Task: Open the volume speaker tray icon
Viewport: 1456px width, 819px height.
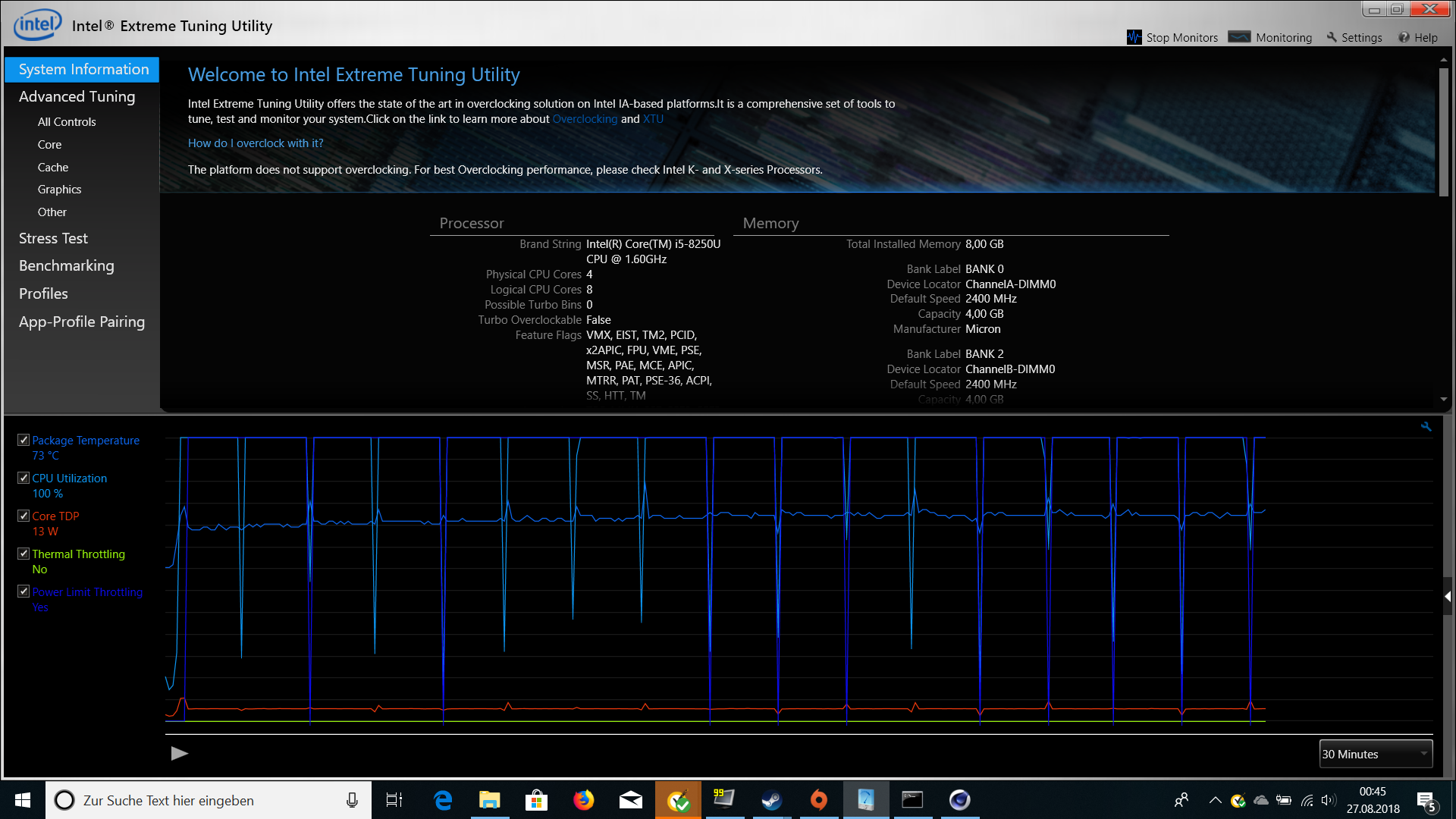Action: (x=1328, y=800)
